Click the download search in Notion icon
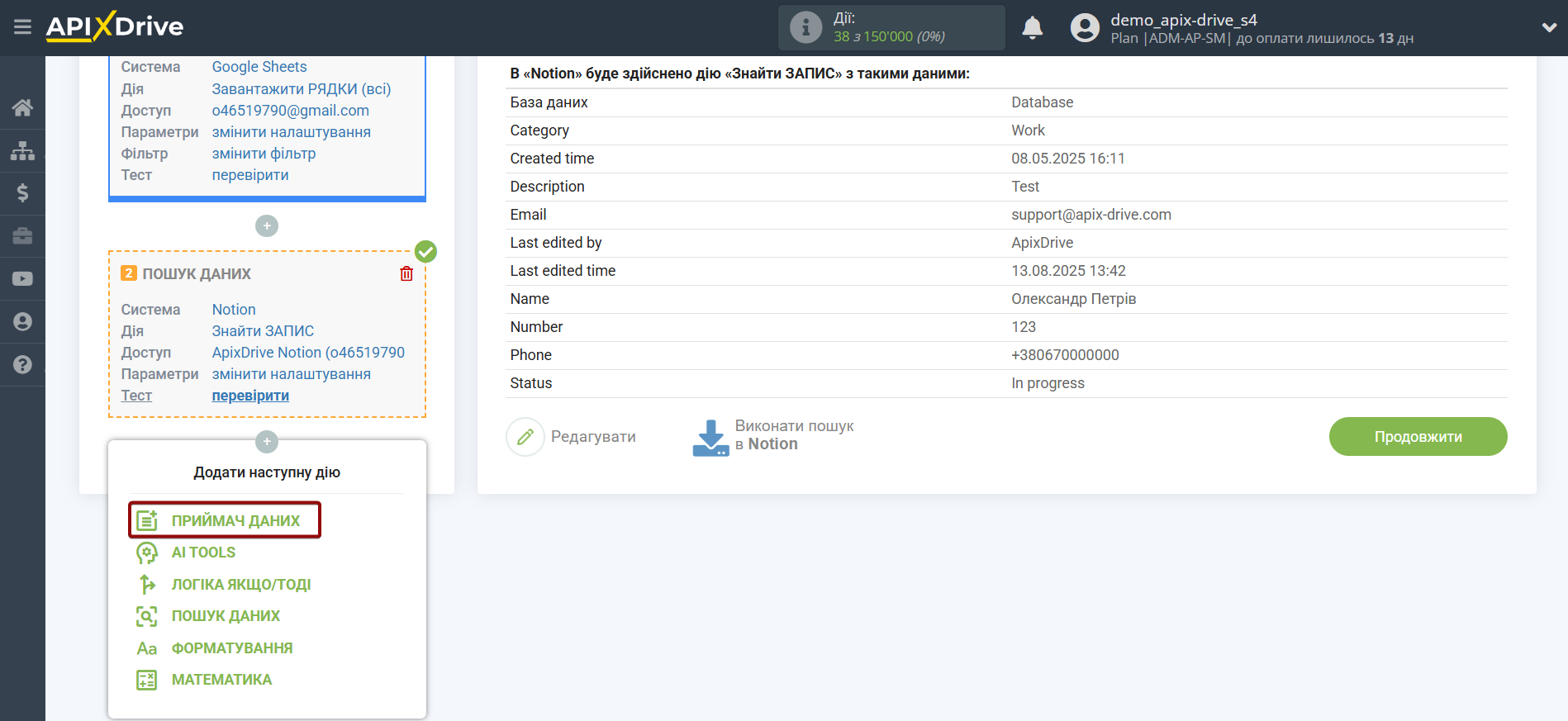This screenshot has width=1568, height=721. pos(710,438)
